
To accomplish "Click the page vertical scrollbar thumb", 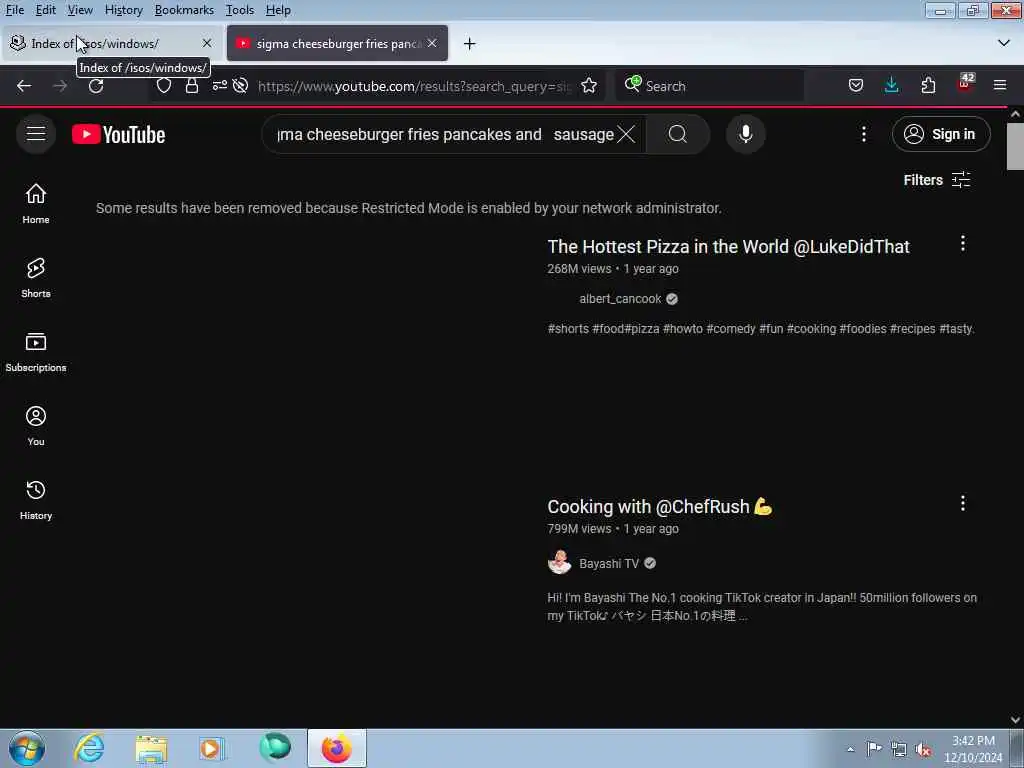I will click(x=1015, y=146).
